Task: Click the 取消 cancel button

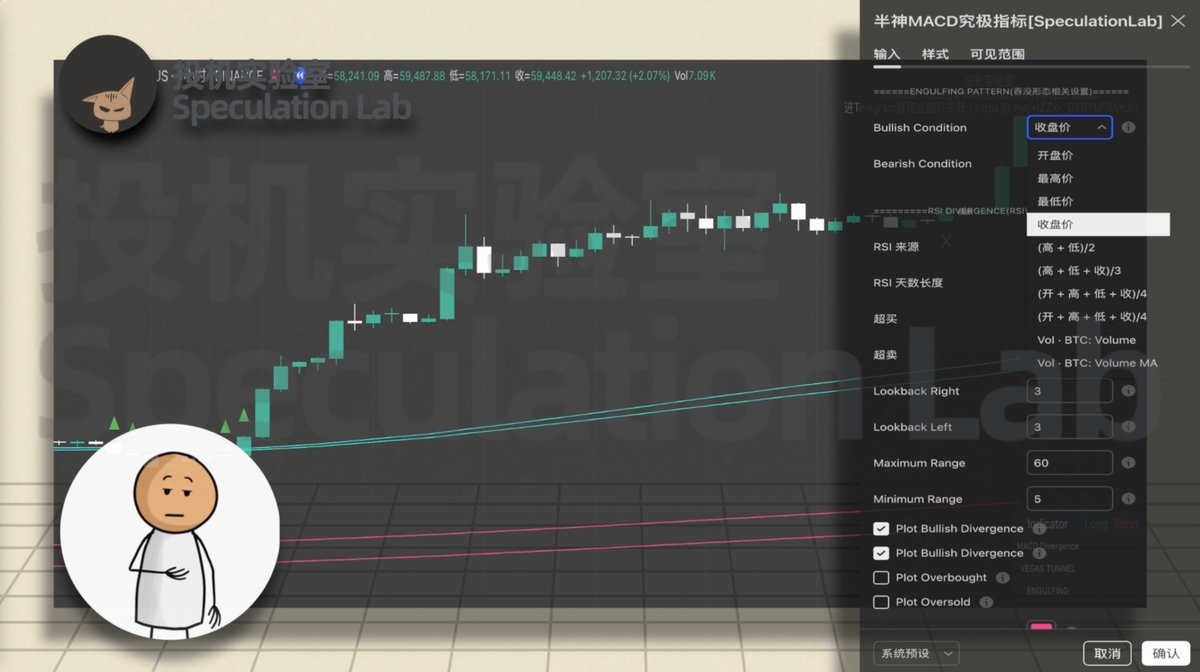Action: (x=1107, y=653)
